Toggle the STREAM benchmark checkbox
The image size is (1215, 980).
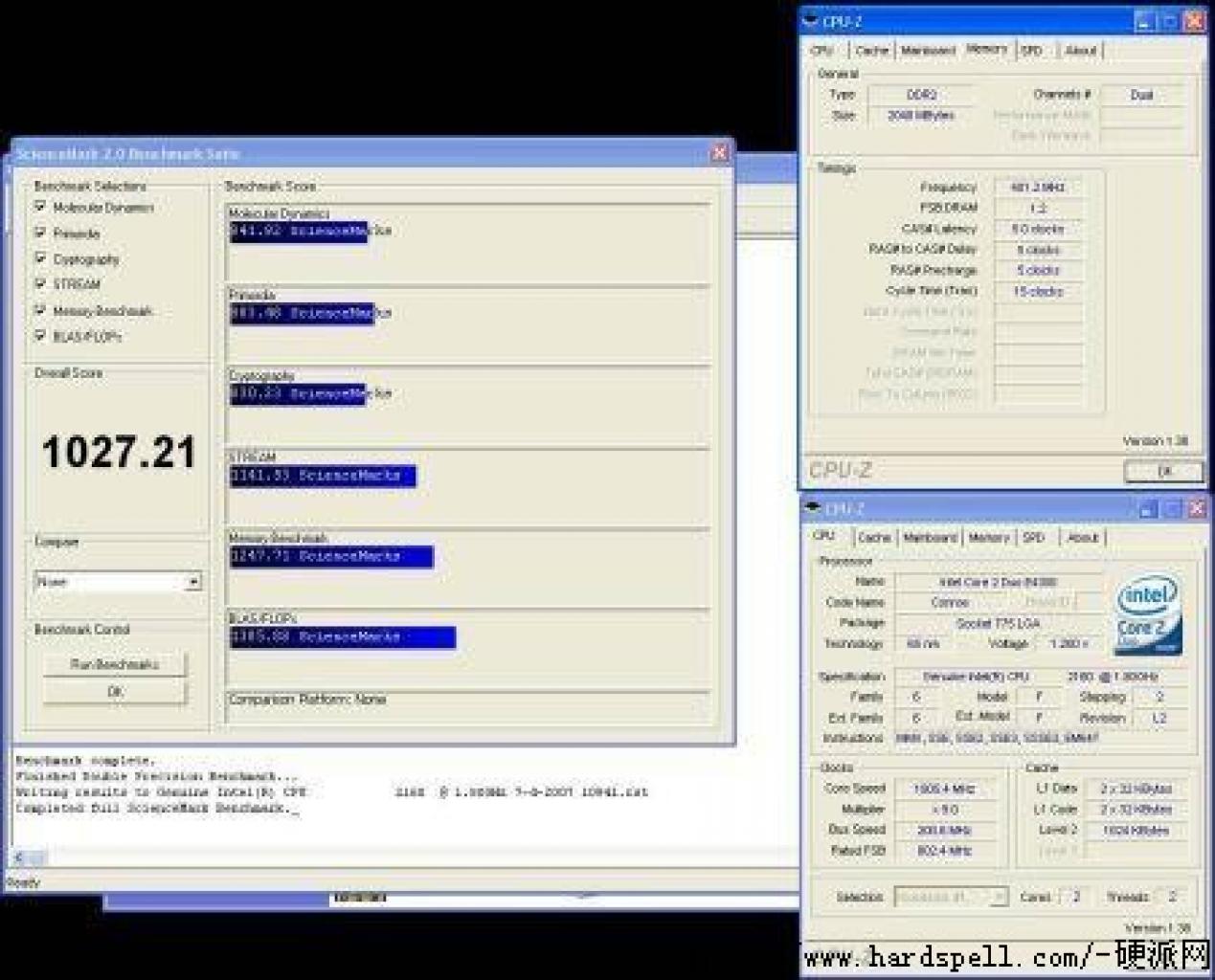tap(40, 283)
